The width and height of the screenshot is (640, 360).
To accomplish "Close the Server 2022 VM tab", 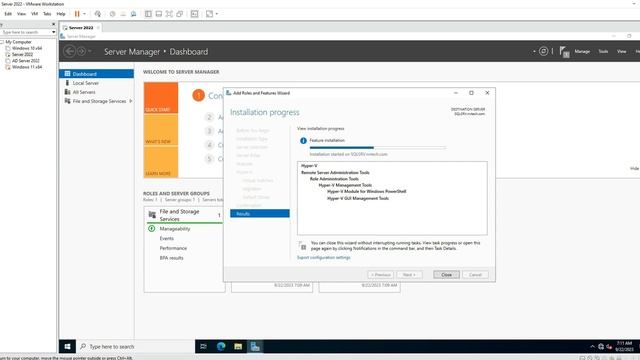I will click(x=98, y=28).
